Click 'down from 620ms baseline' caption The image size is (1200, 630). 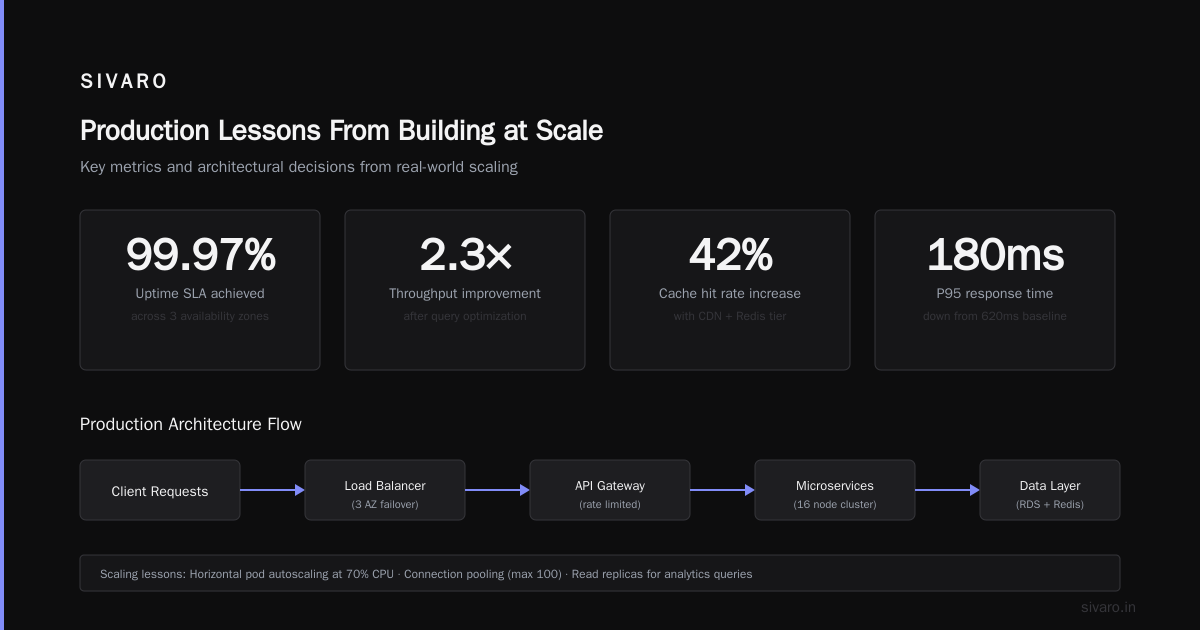point(995,316)
